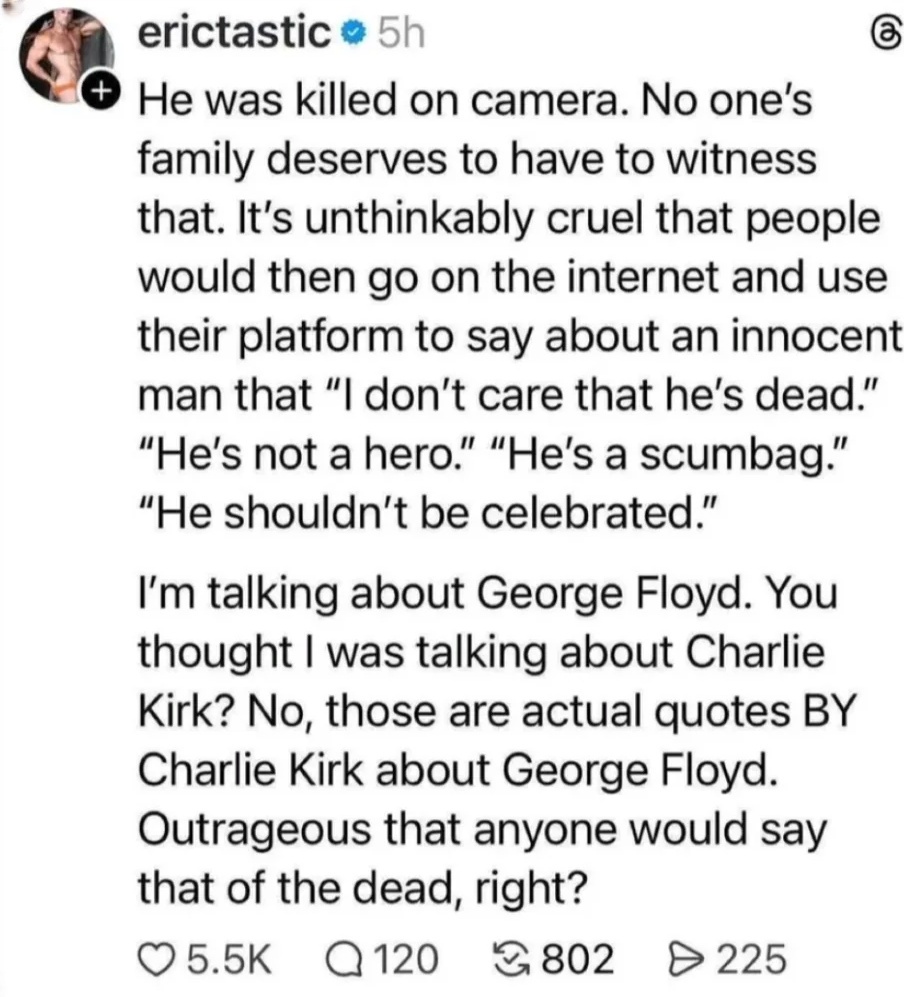Open the erictastic username link
Image resolution: width=904 pixels, height=997 pixels.
(x=234, y=36)
